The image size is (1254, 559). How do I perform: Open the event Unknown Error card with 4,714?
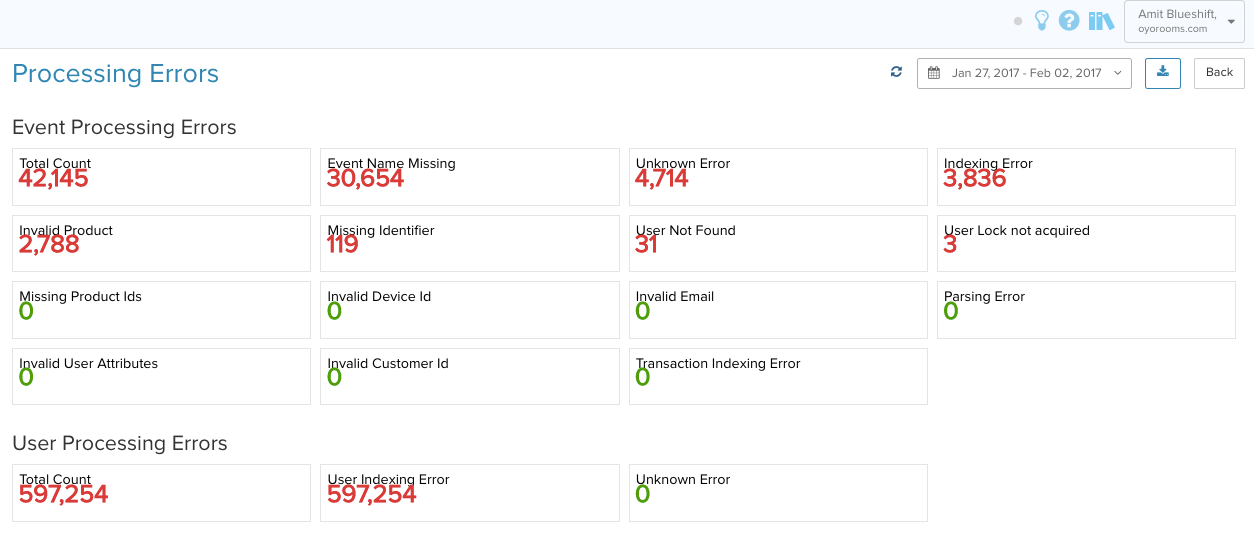778,177
